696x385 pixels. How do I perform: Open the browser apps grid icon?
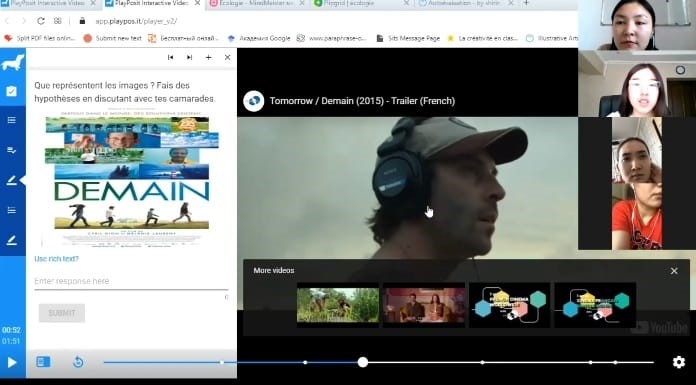(x=58, y=21)
